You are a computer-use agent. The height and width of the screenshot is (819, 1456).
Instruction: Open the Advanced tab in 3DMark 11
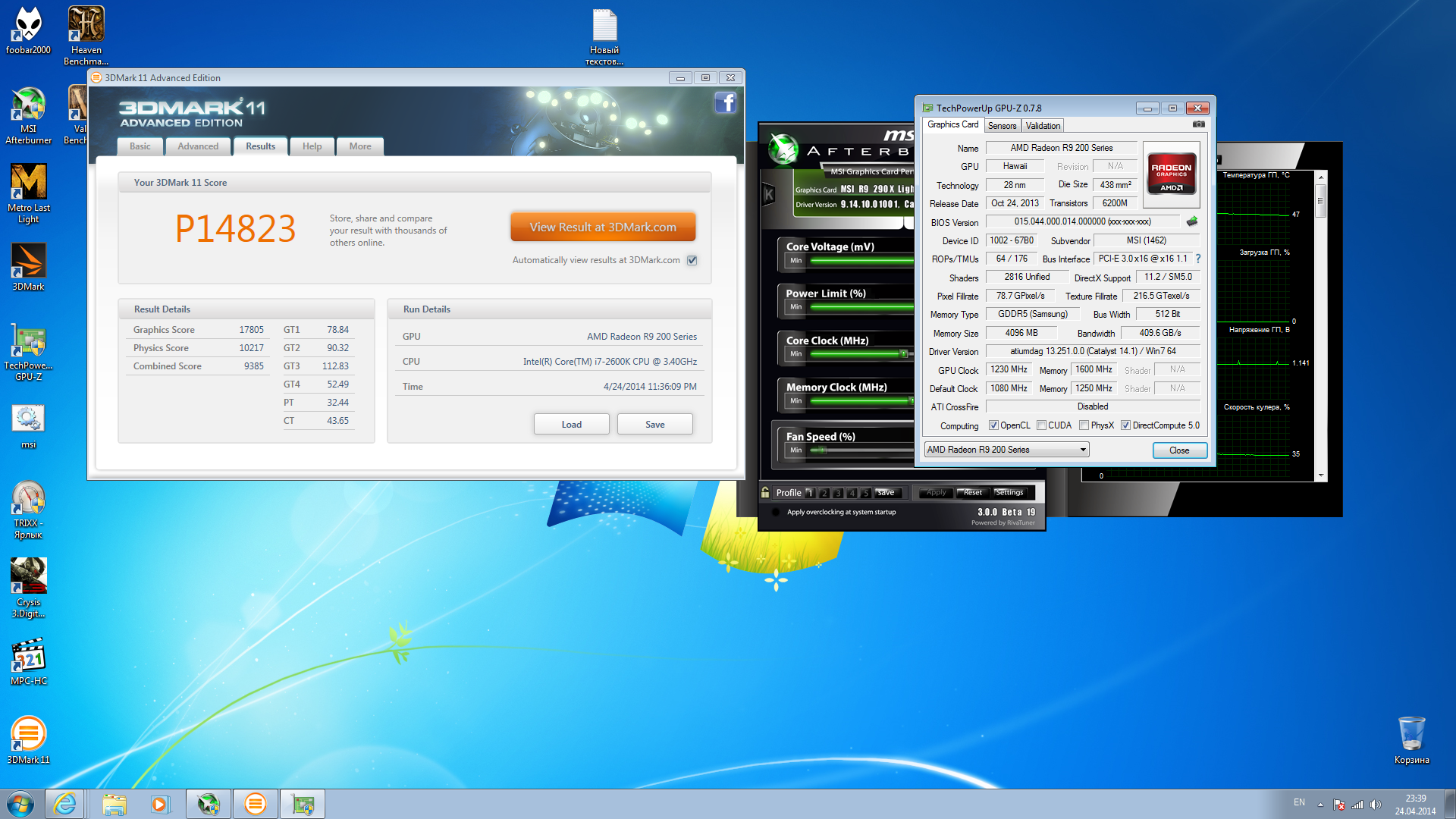tap(198, 146)
